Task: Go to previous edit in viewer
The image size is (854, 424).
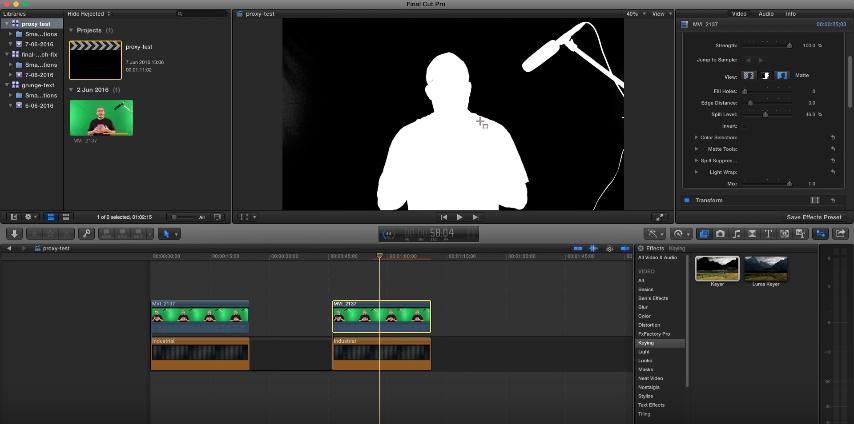Action: click(x=444, y=217)
